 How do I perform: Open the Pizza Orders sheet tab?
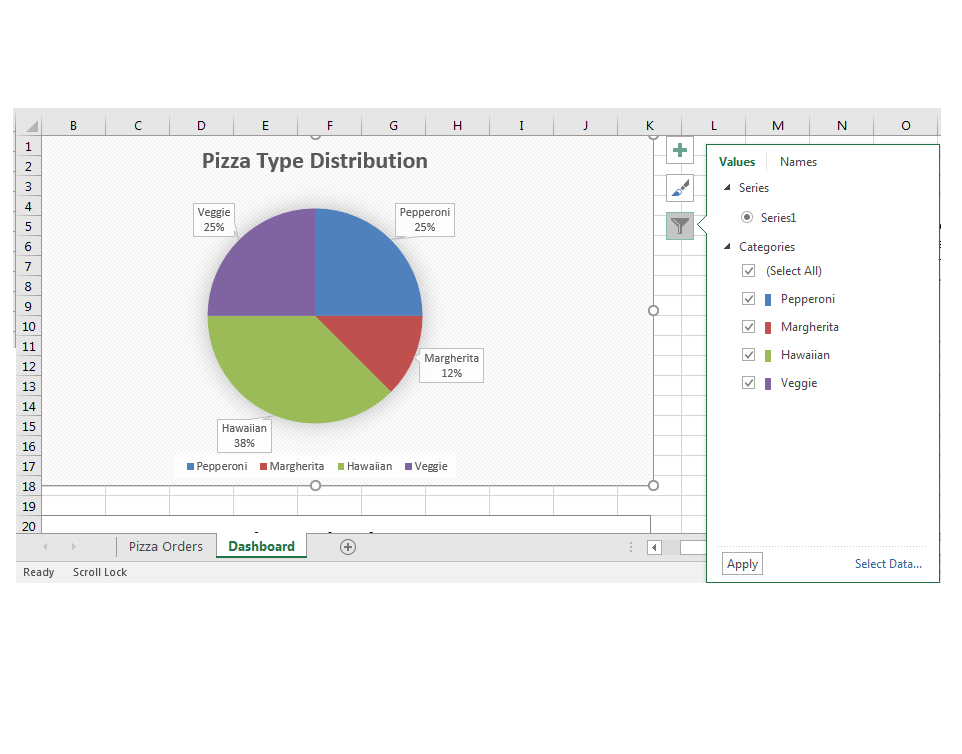[166, 547]
